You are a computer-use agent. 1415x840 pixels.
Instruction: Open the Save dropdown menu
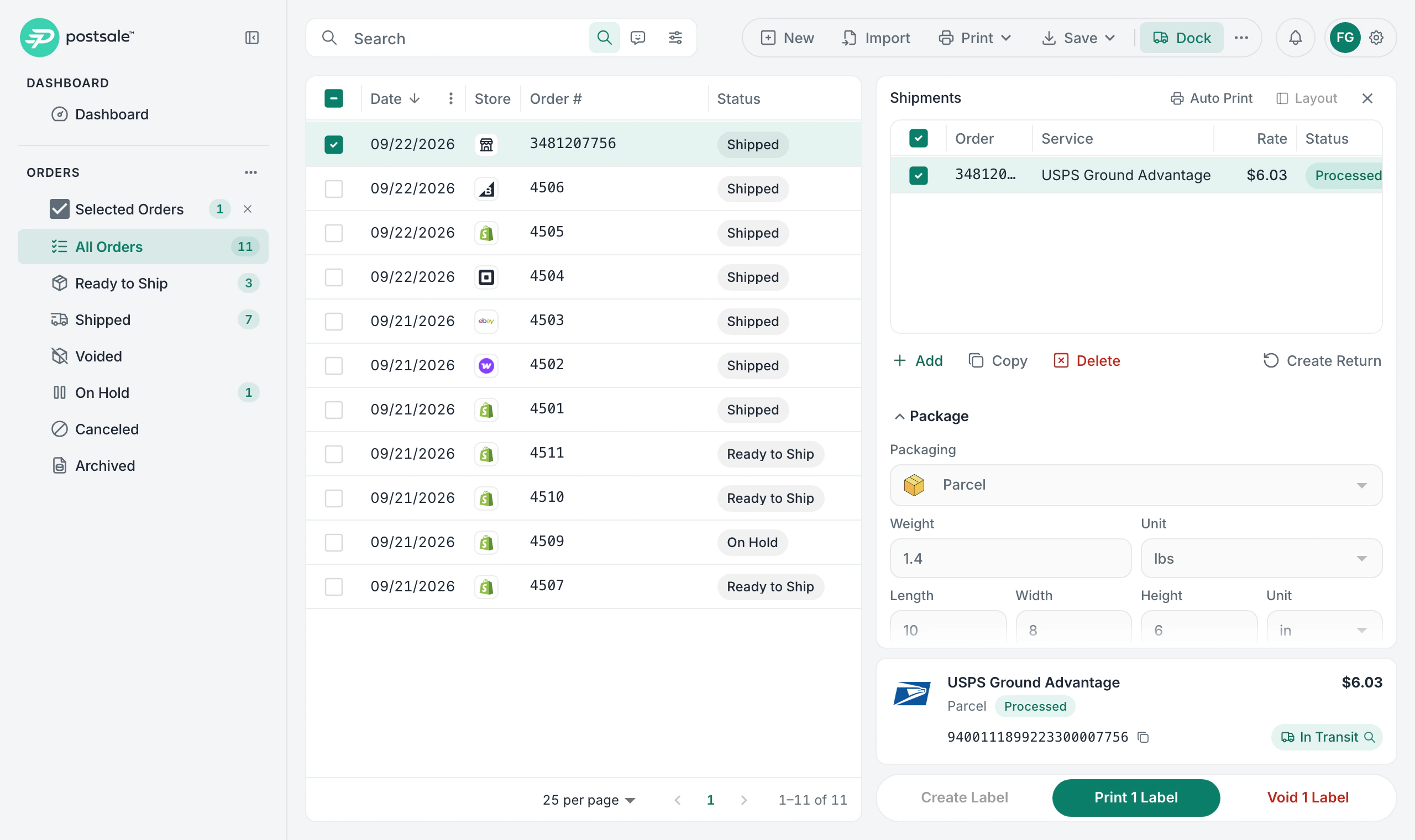[1079, 38]
